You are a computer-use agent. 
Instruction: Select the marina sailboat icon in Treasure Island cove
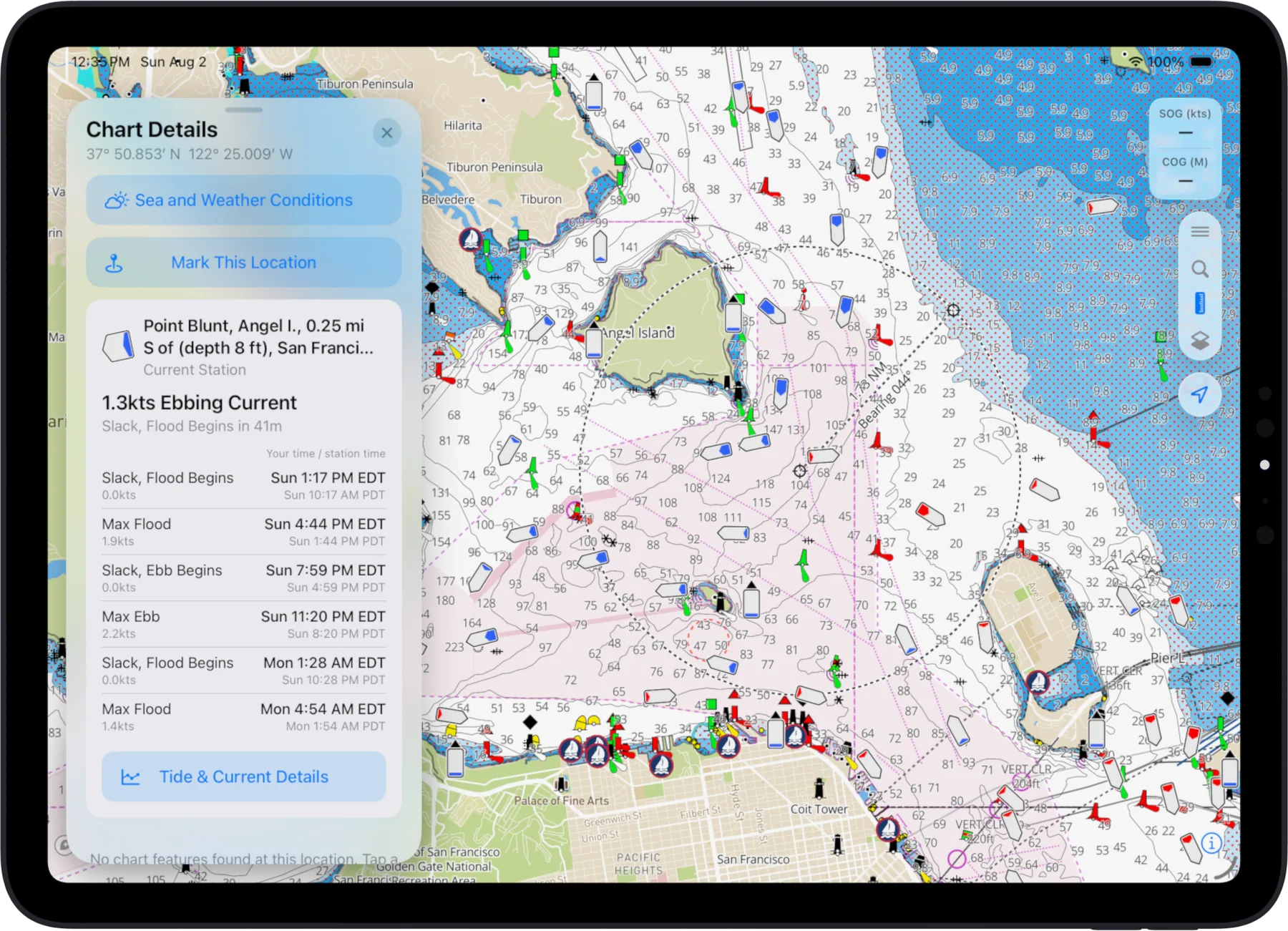1038,682
